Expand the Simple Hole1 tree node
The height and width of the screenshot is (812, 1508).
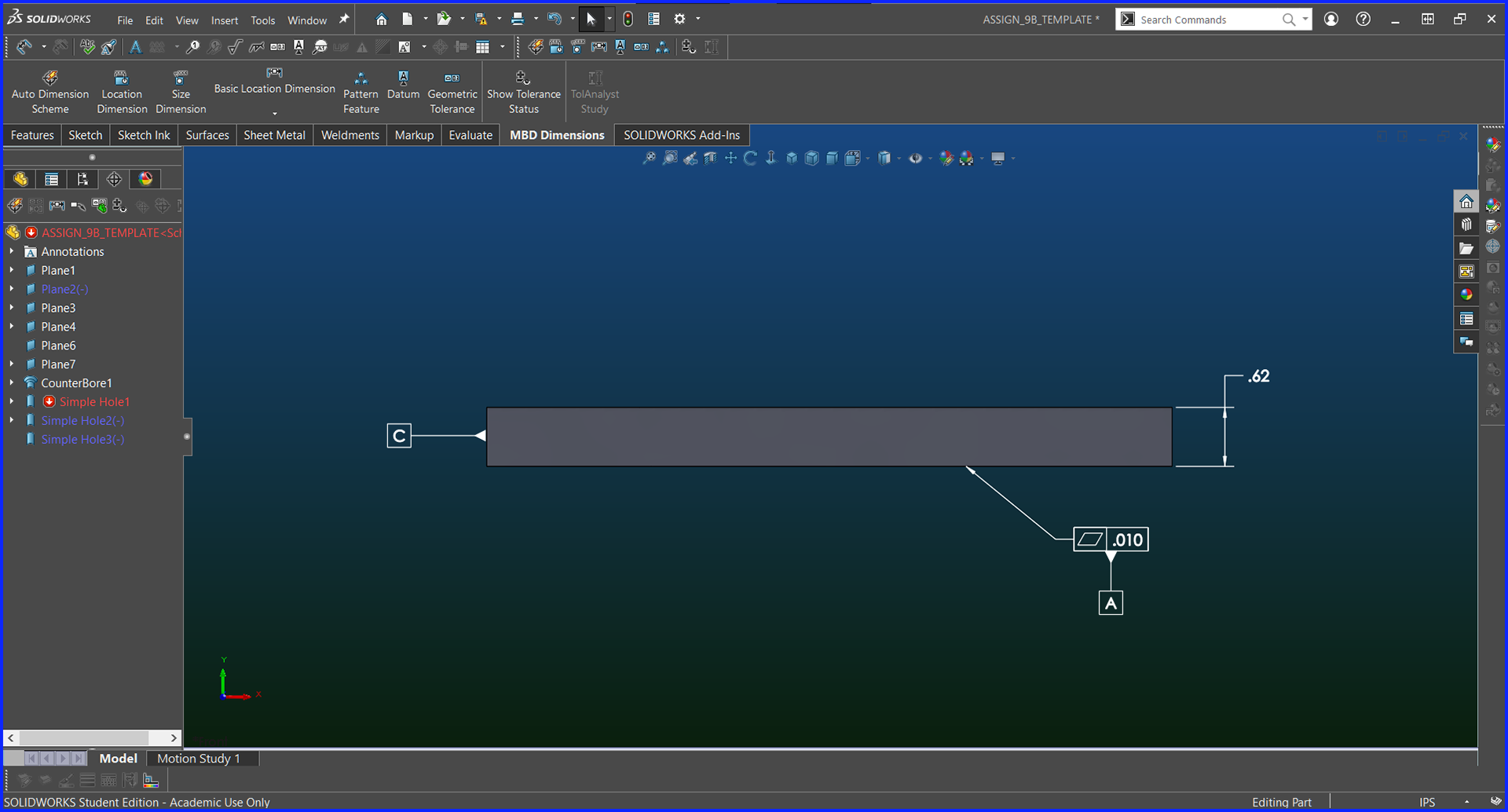(x=12, y=401)
